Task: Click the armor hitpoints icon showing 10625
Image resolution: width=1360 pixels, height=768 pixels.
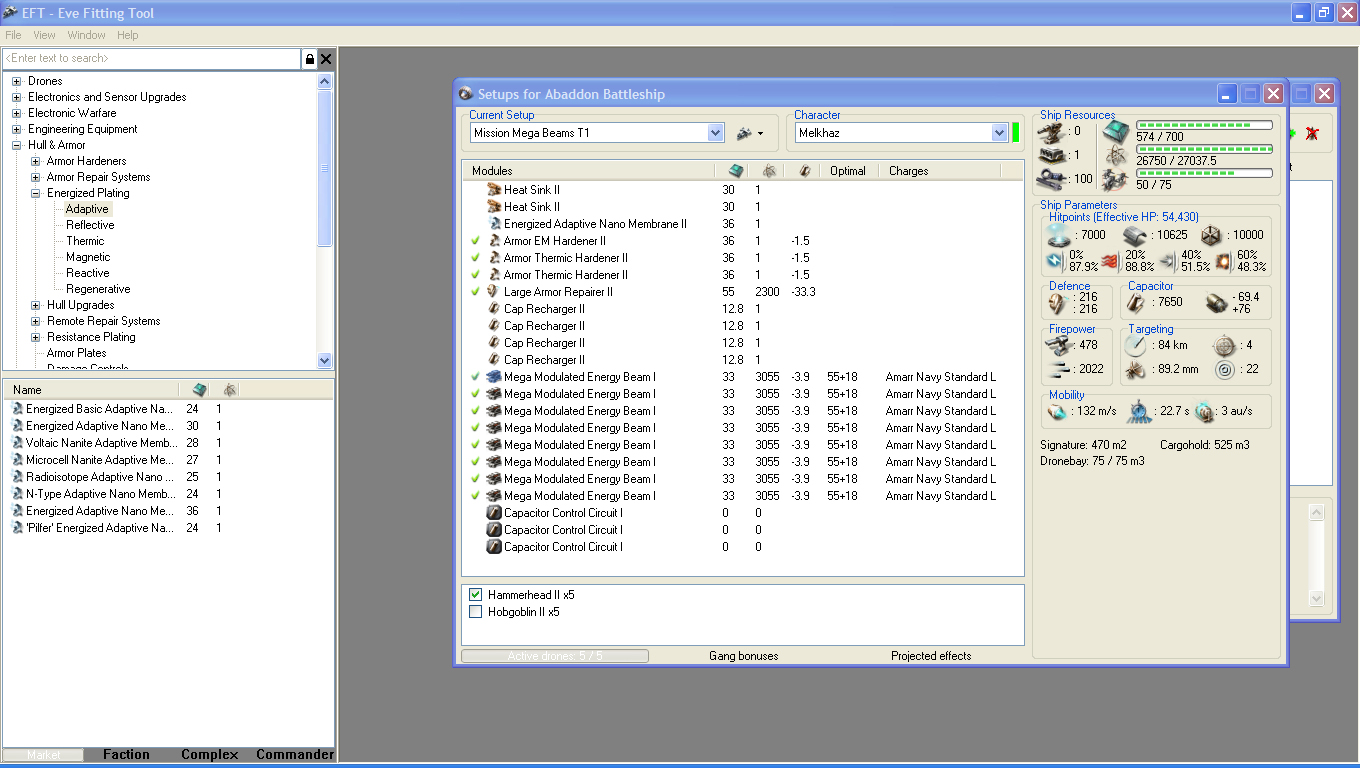Action: tap(1135, 235)
